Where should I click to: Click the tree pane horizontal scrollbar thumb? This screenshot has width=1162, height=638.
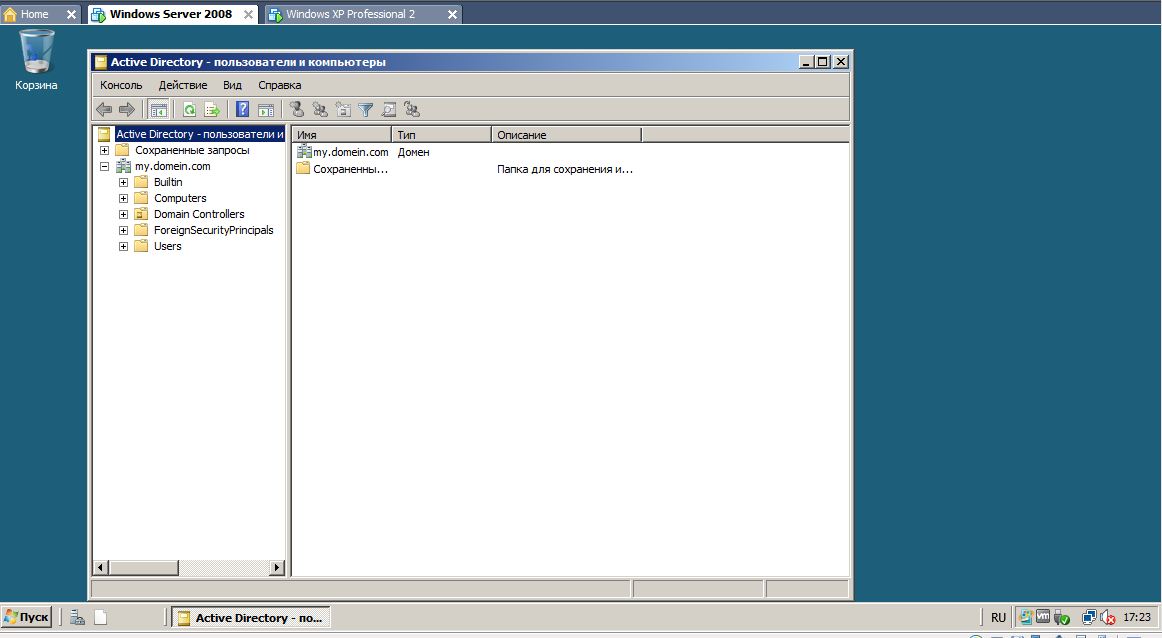tap(144, 568)
